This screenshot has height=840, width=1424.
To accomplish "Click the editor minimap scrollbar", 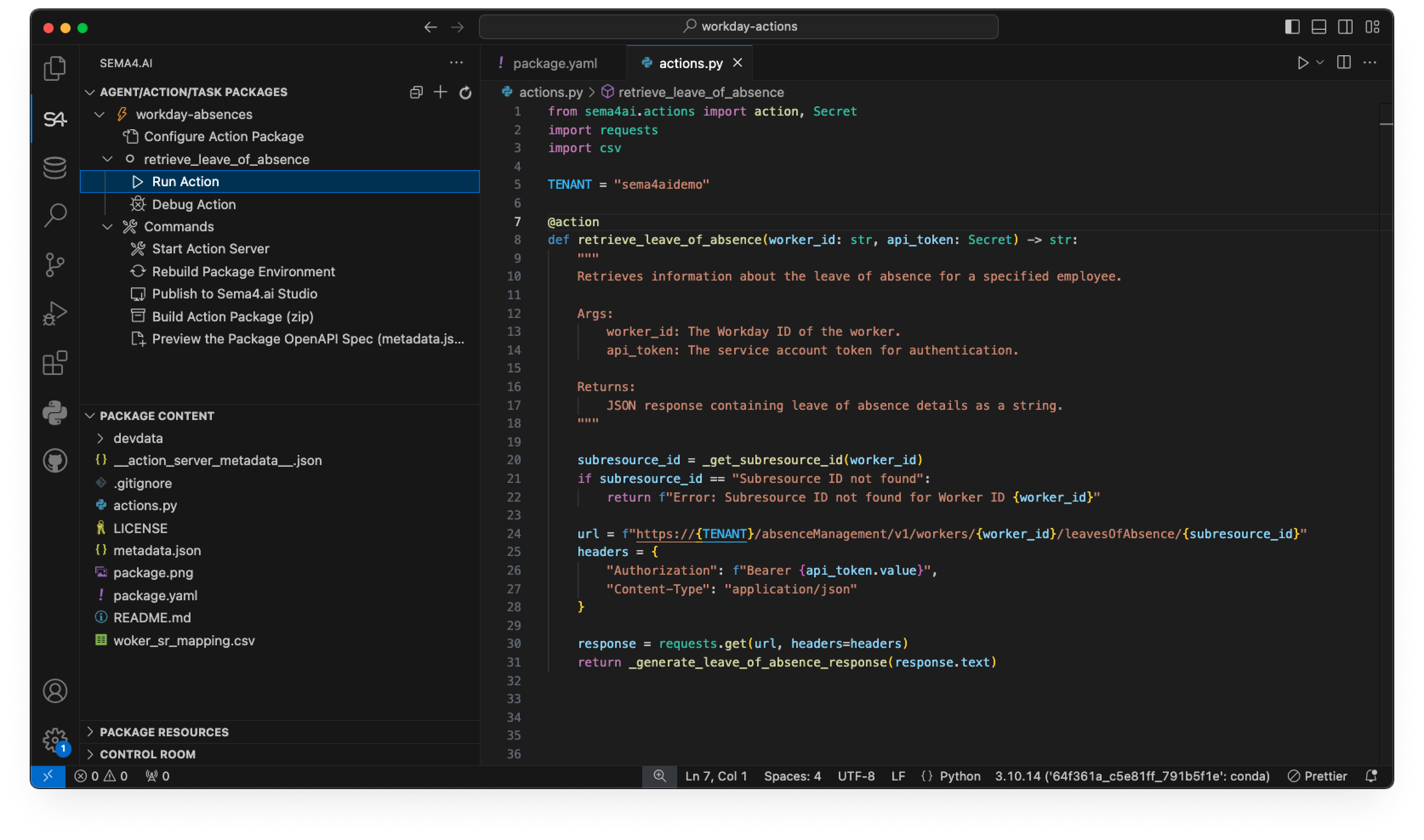I will (x=1385, y=434).
